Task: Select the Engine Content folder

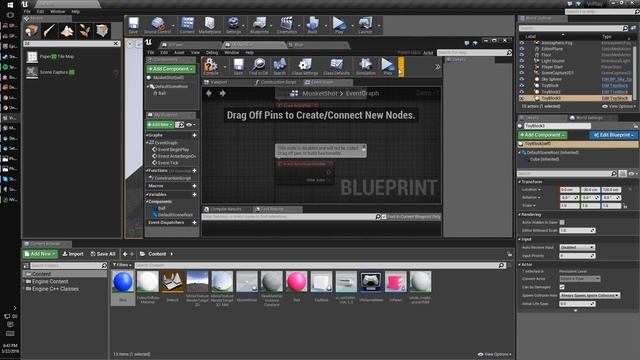Action: click(50, 281)
